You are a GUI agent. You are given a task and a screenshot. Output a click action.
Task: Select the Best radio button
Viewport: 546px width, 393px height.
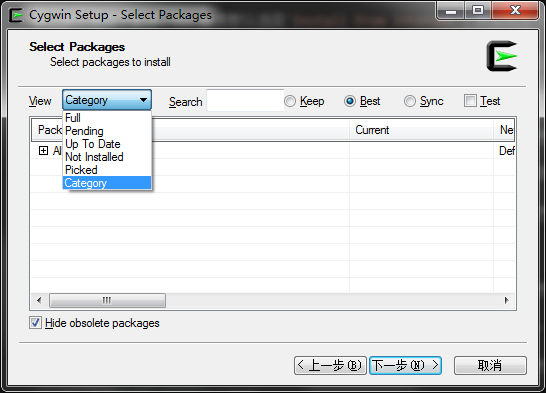pos(350,101)
